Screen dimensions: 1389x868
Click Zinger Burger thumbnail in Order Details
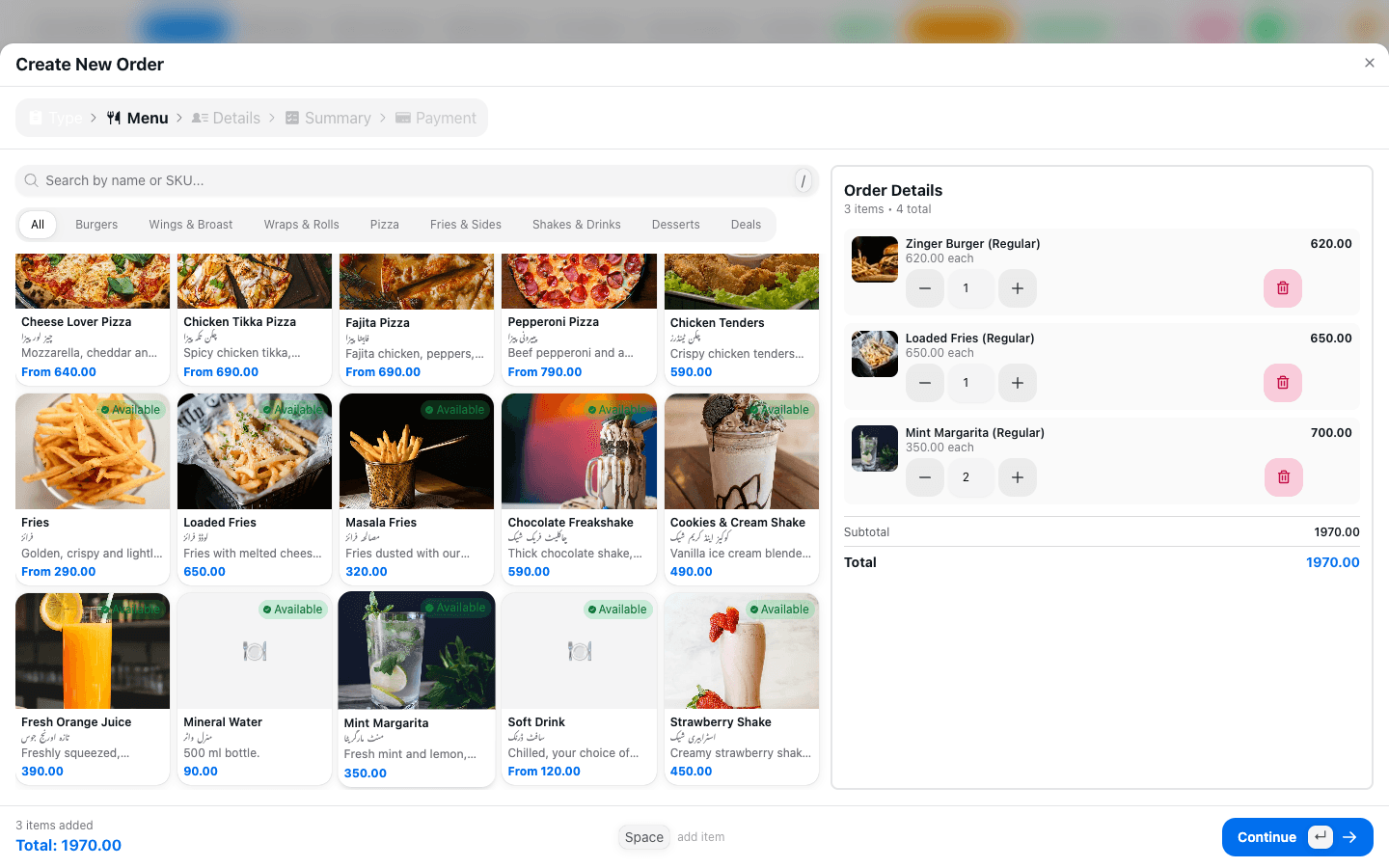coord(875,259)
